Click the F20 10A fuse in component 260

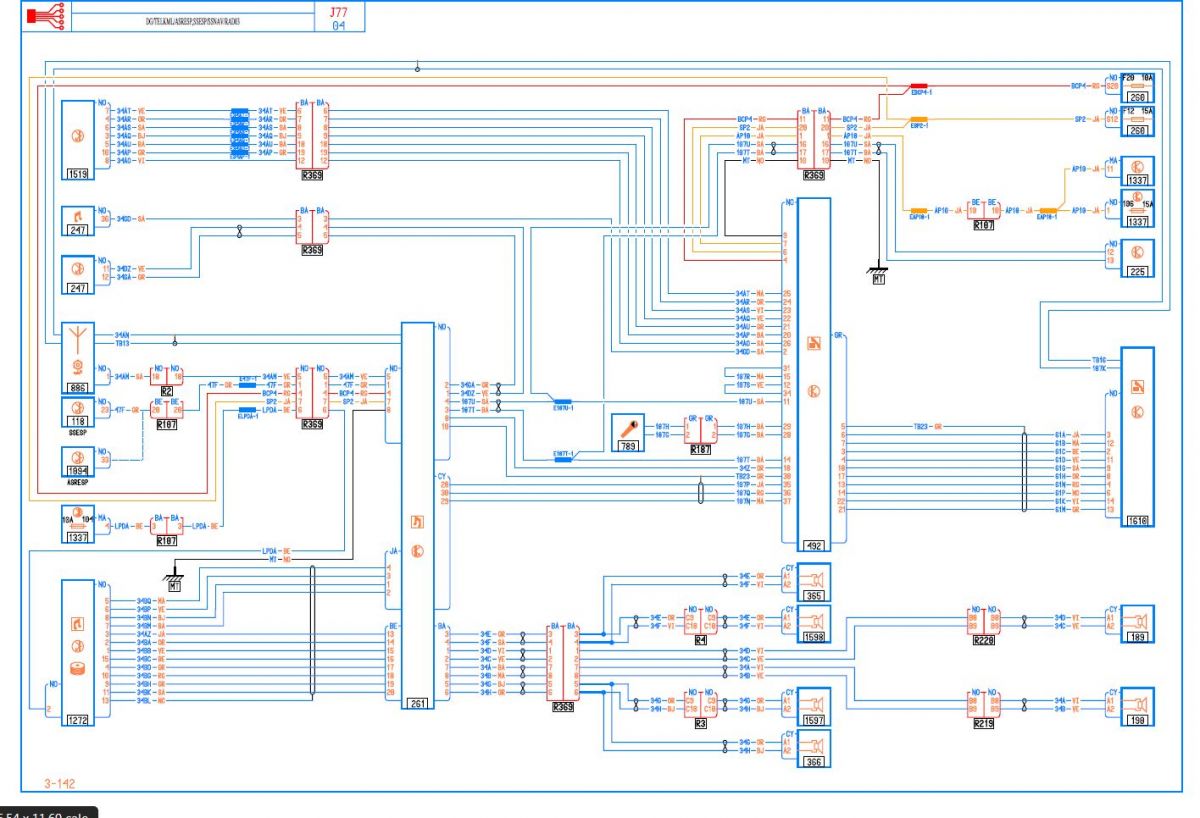pyautogui.click(x=1137, y=86)
